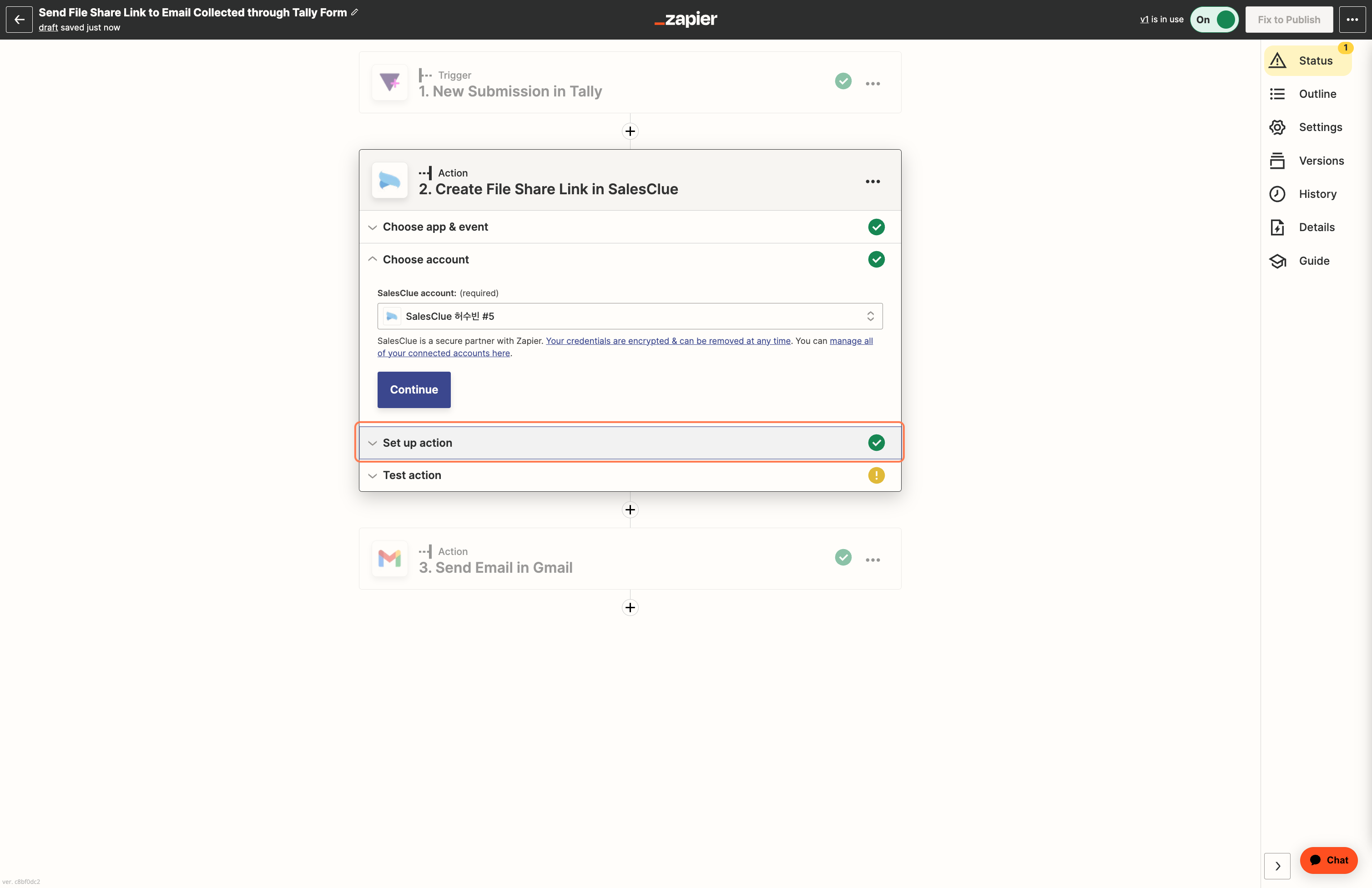Screen dimensions: 1372x888
Task: Click the green check on Tally step
Action: (843, 81)
